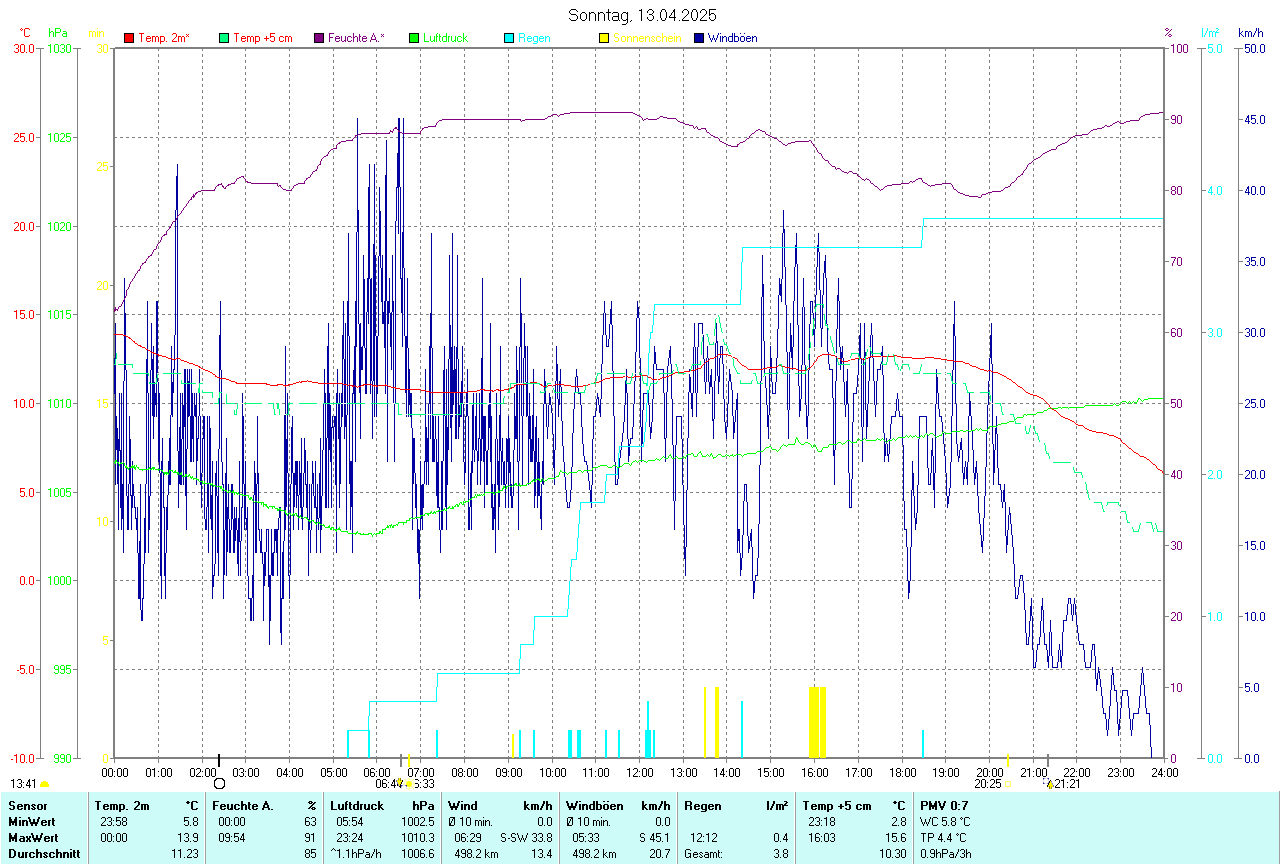Click the max wind value S-SW 33.8
1280x864 pixels.
[x=526, y=838]
